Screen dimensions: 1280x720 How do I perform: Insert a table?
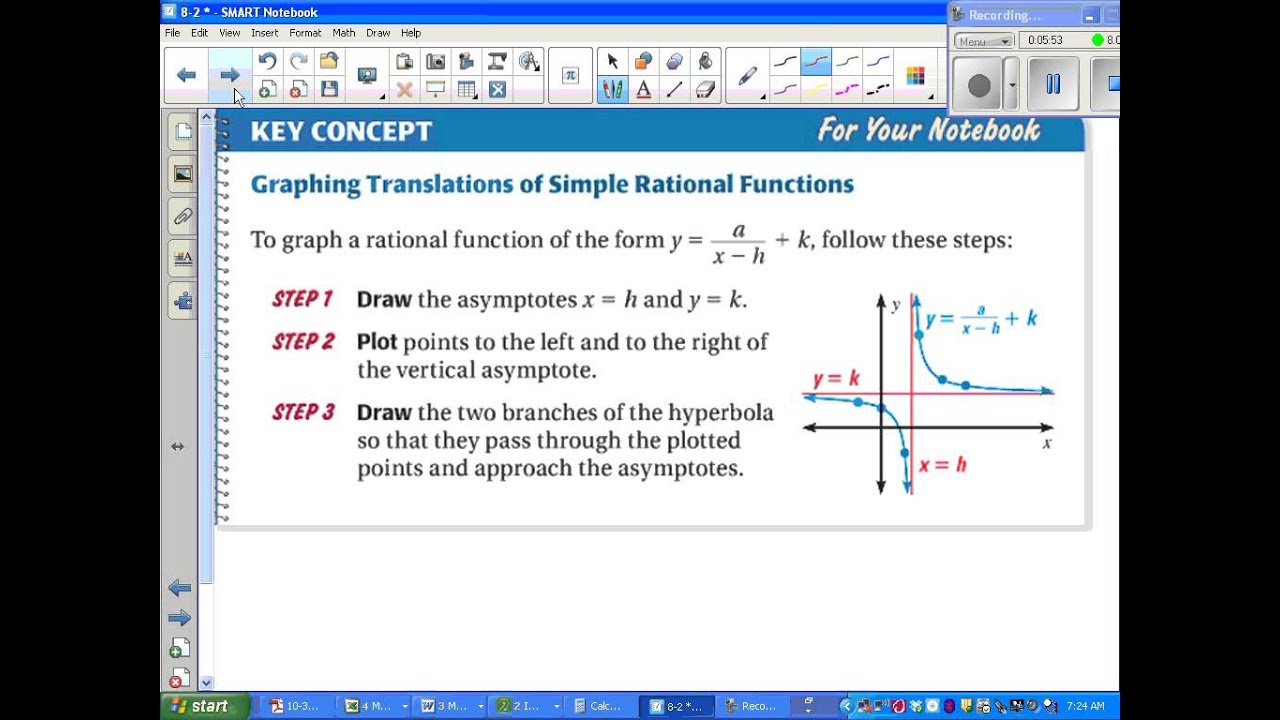point(466,90)
